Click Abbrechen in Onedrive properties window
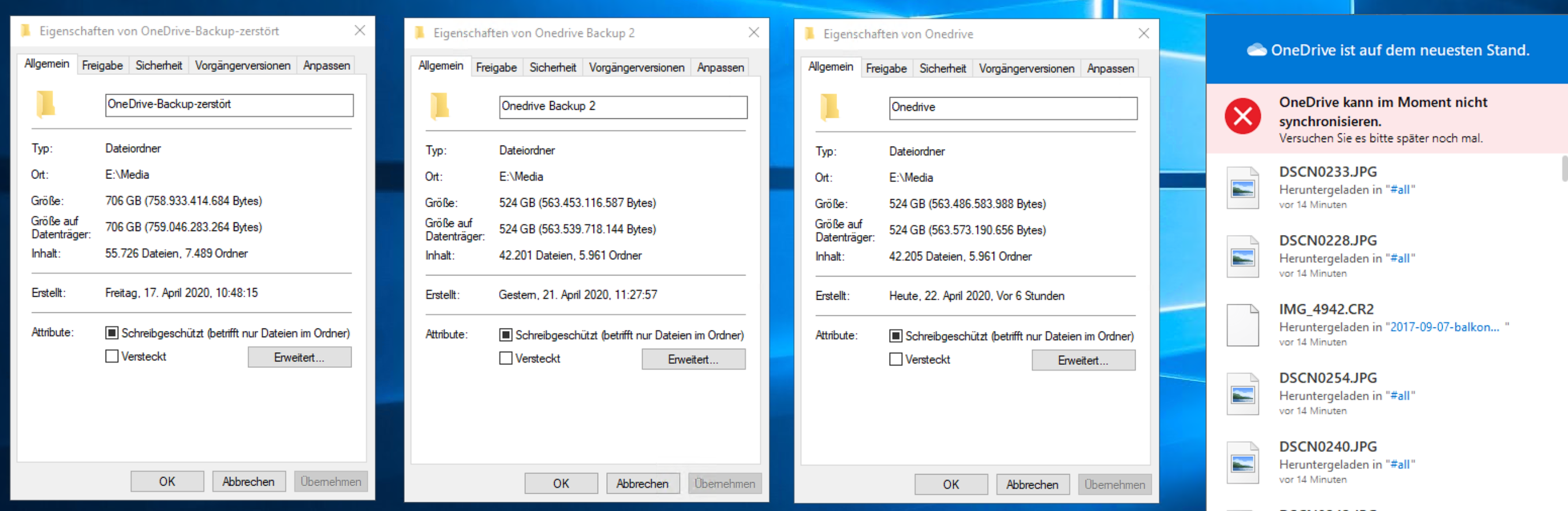 [x=1032, y=484]
